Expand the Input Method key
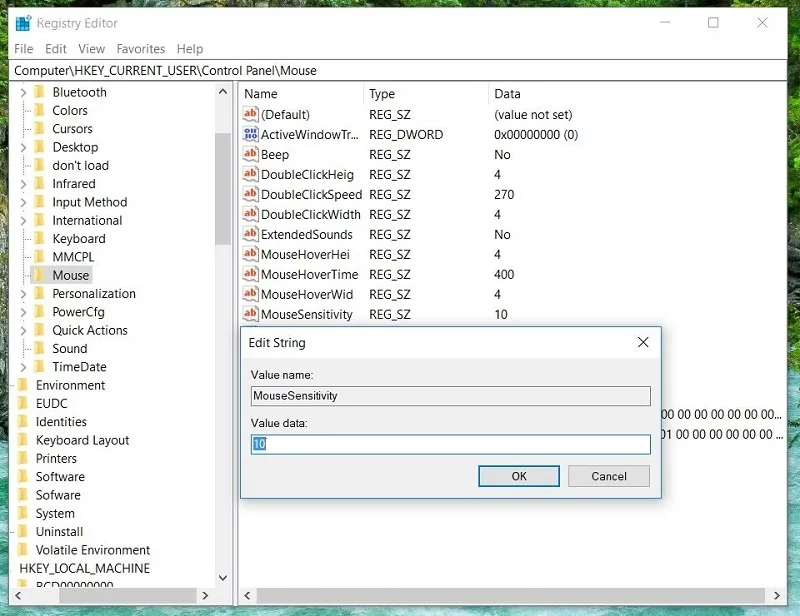Image resolution: width=800 pixels, height=616 pixels. click(x=23, y=203)
